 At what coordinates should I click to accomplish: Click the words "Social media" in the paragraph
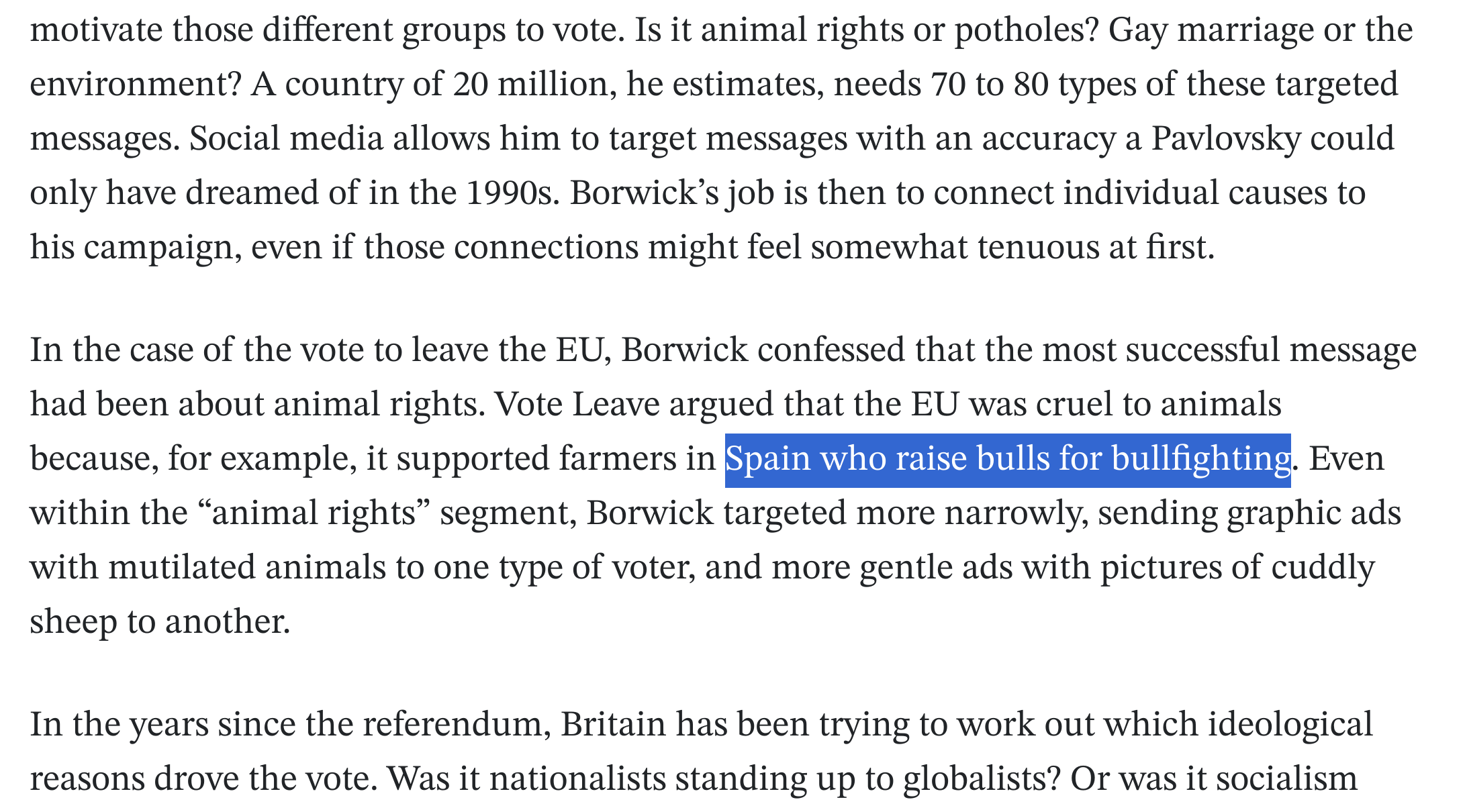pyautogui.click(x=285, y=138)
